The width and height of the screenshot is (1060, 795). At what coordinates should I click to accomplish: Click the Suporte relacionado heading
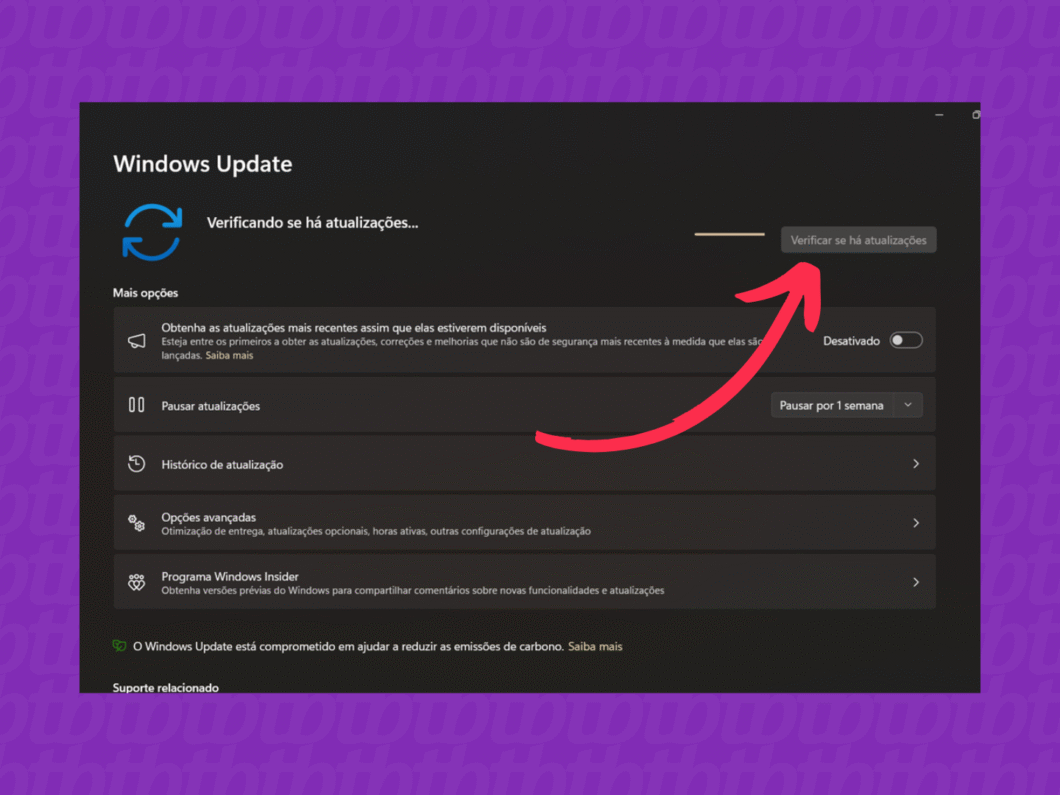click(x=166, y=687)
